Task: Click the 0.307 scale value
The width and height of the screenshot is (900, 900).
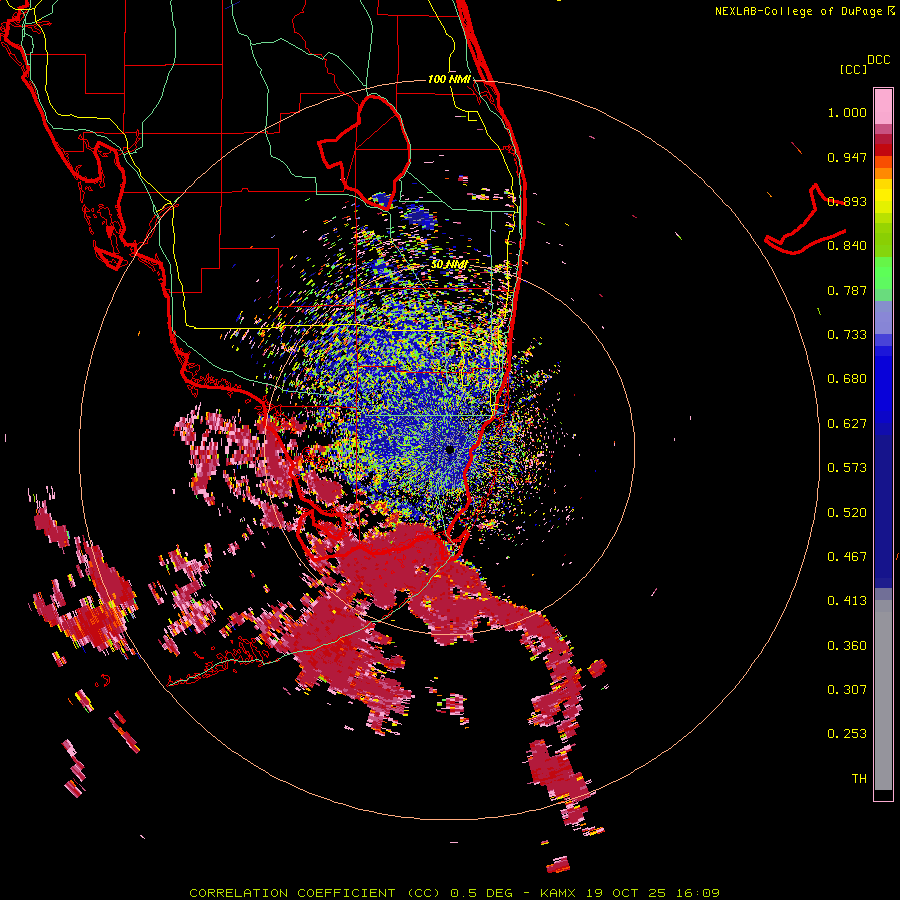Action: [847, 689]
